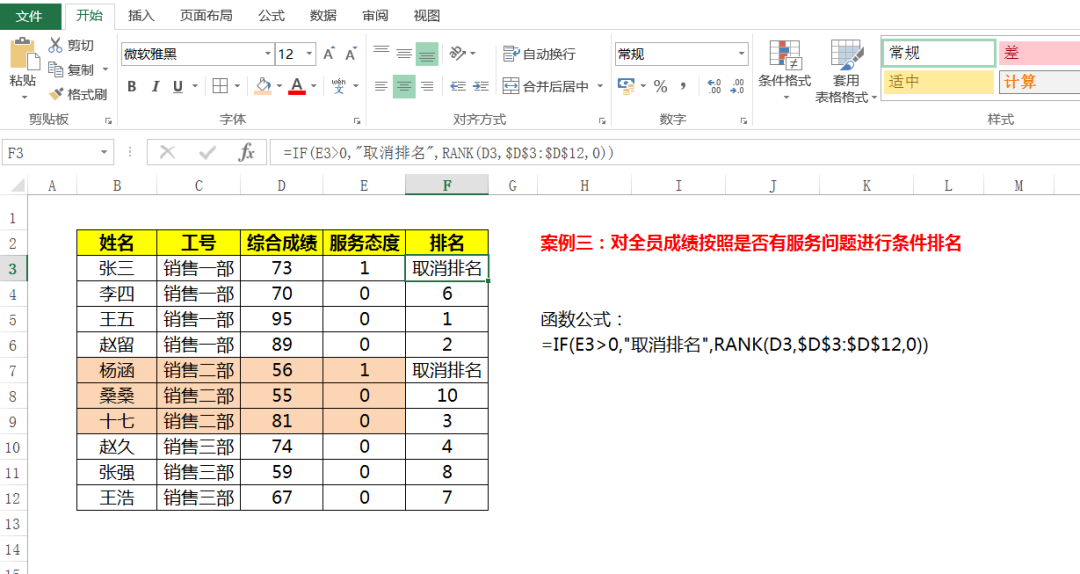Click the wén phonetic guide icon
The width and height of the screenshot is (1080, 574).
(338, 86)
